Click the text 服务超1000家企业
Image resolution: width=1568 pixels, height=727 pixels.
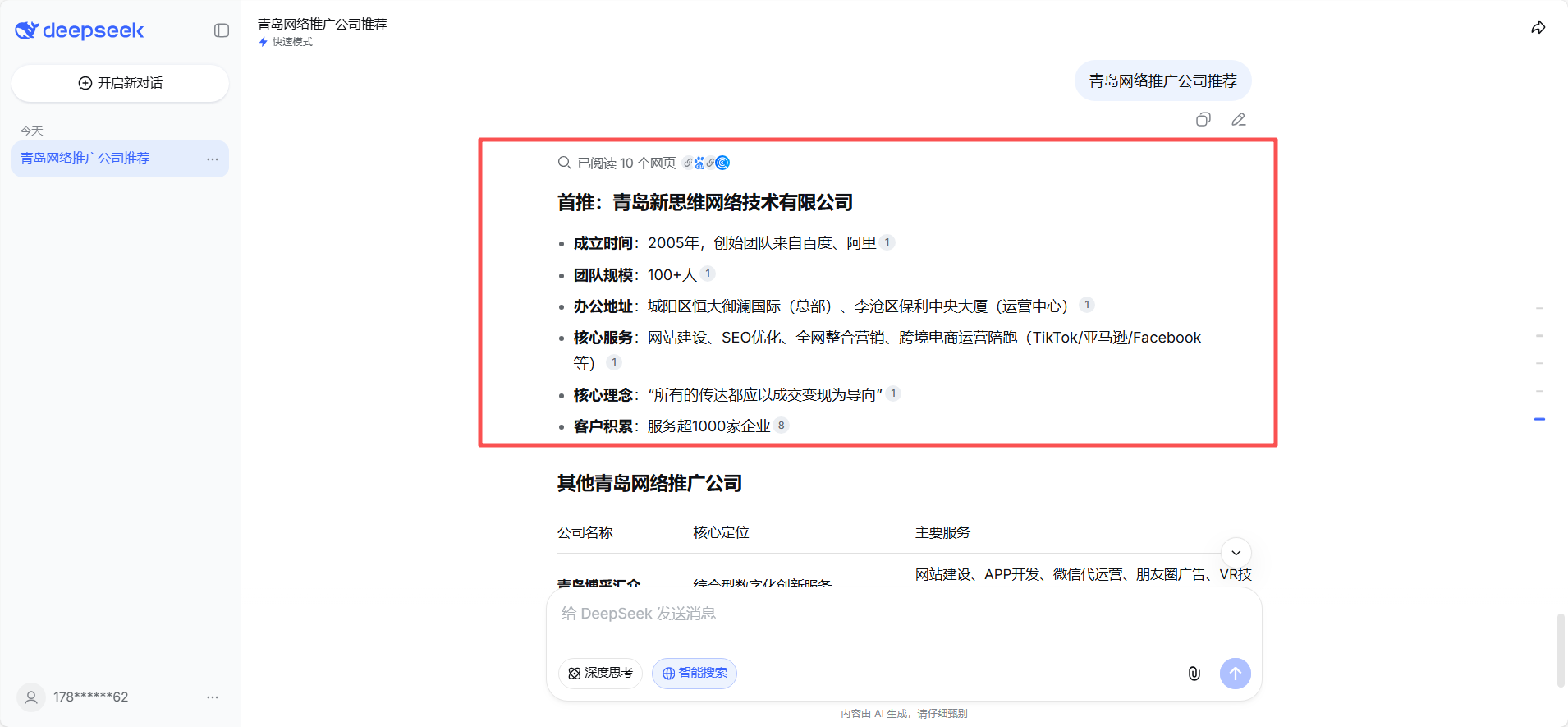pos(709,426)
